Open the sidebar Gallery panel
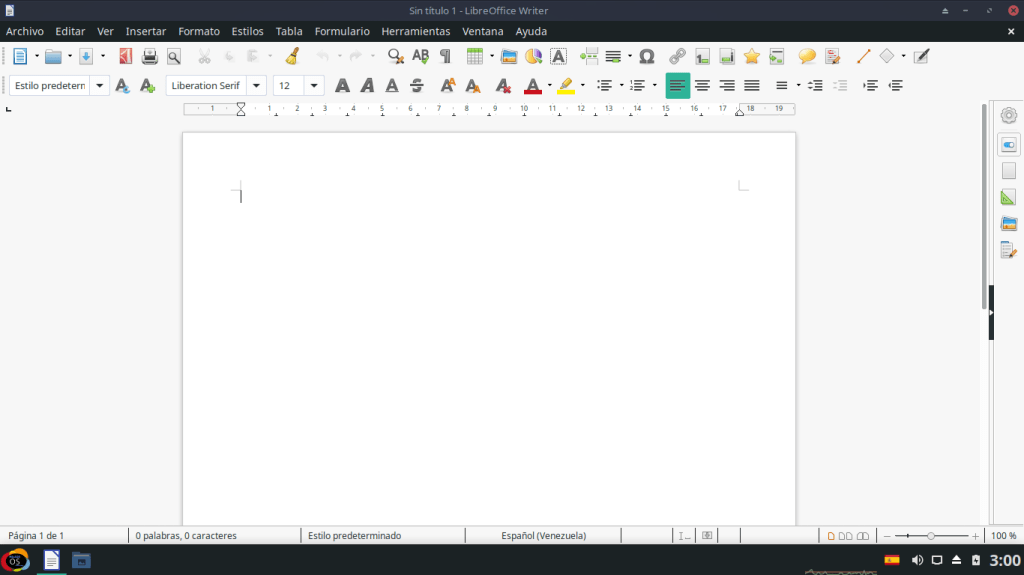The image size is (1024, 575). click(1008, 224)
